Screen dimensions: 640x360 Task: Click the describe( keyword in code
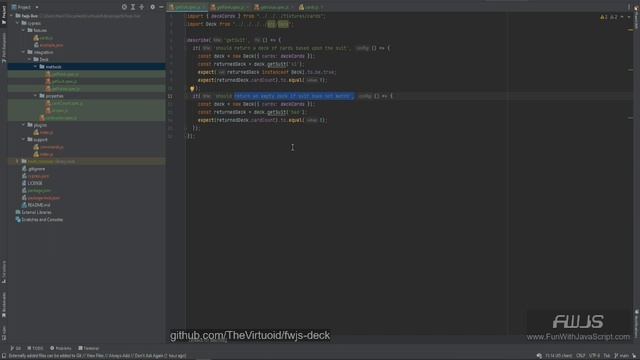click(199, 40)
